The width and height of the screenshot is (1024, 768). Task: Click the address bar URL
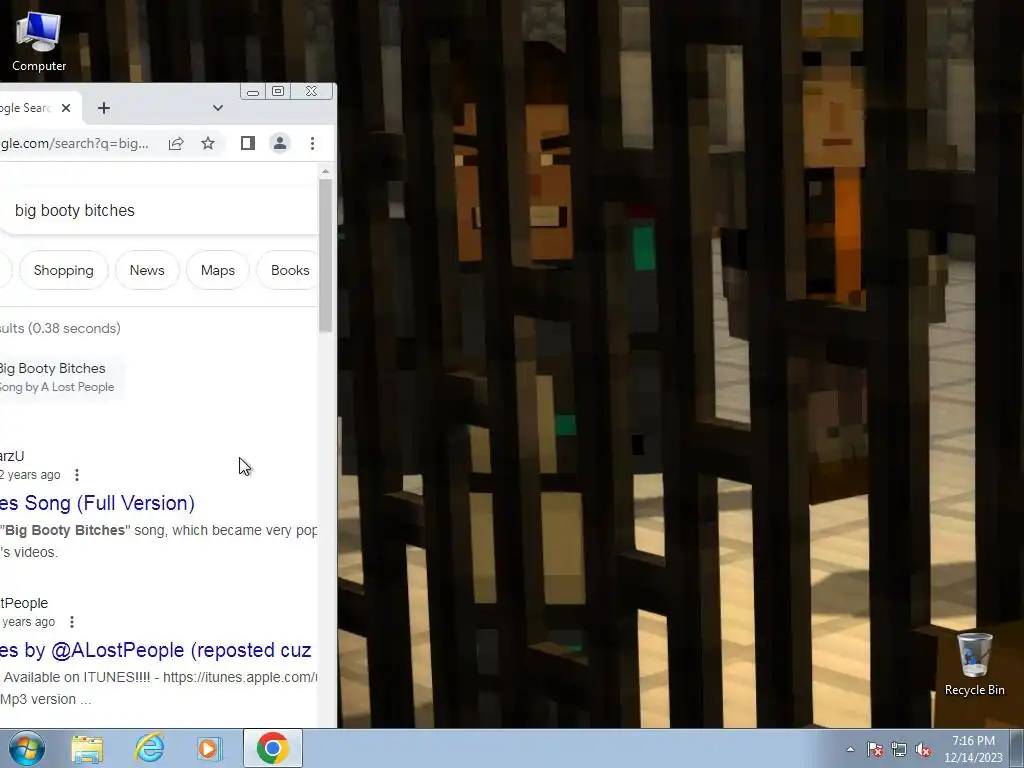74,143
